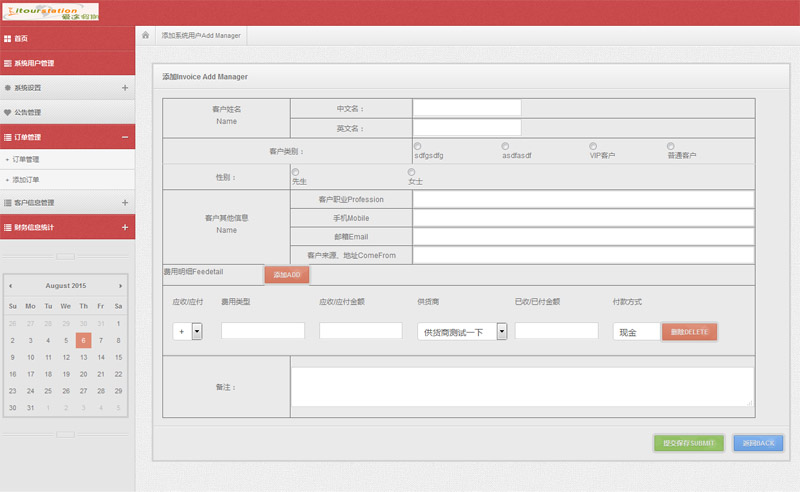Image resolution: width=800 pixels, height=492 pixels.
Task: Go to next month in calendar
Action: coord(121,286)
